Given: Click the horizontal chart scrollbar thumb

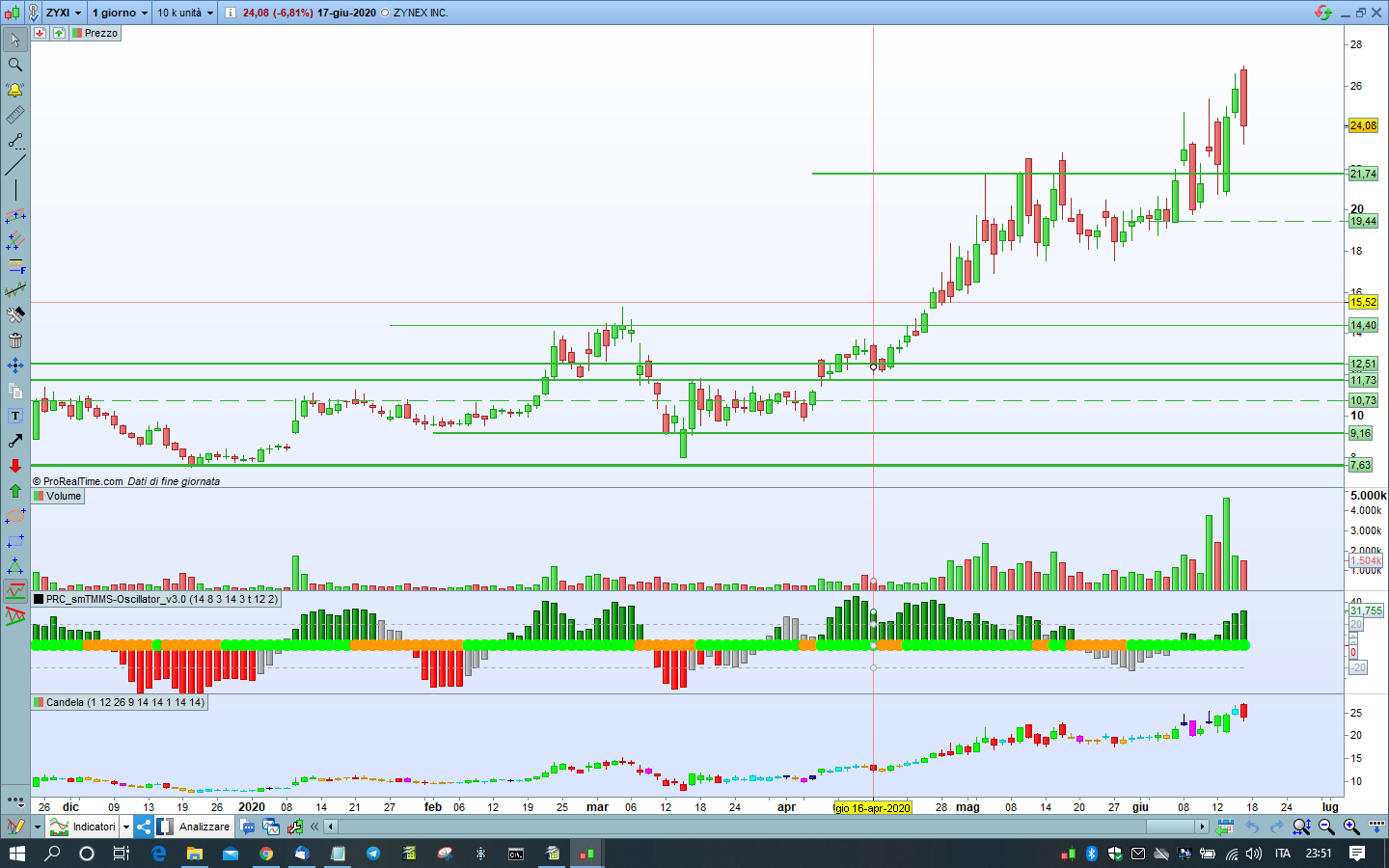Looking at the screenshot, I should click(1170, 827).
